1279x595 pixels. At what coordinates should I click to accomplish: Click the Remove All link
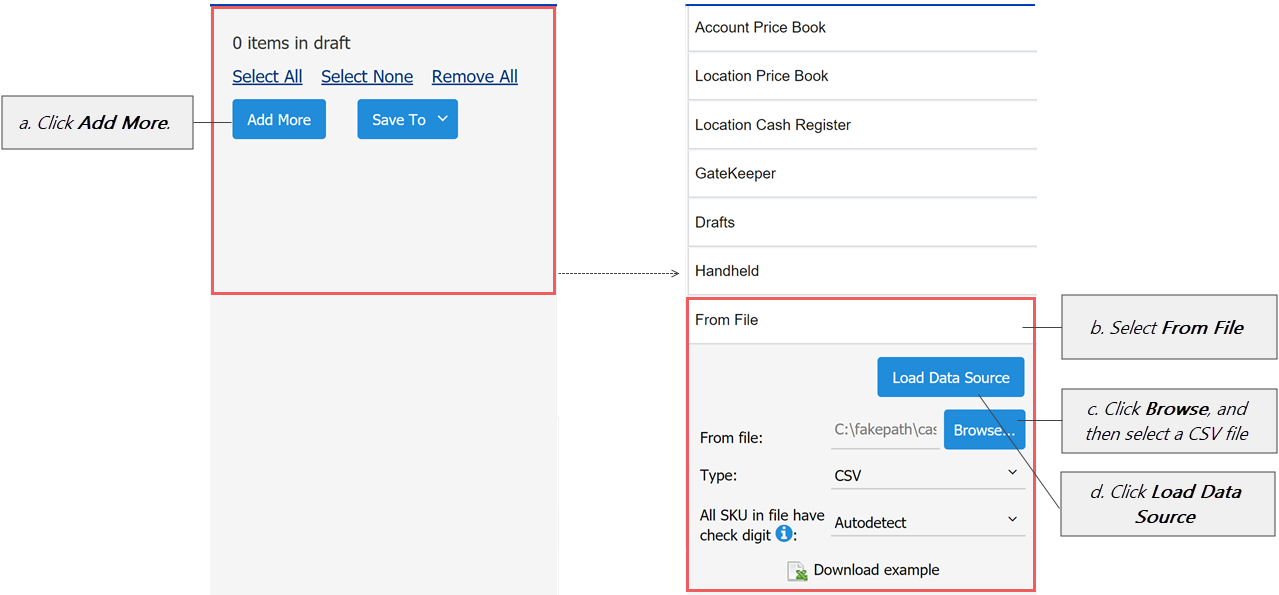[474, 76]
